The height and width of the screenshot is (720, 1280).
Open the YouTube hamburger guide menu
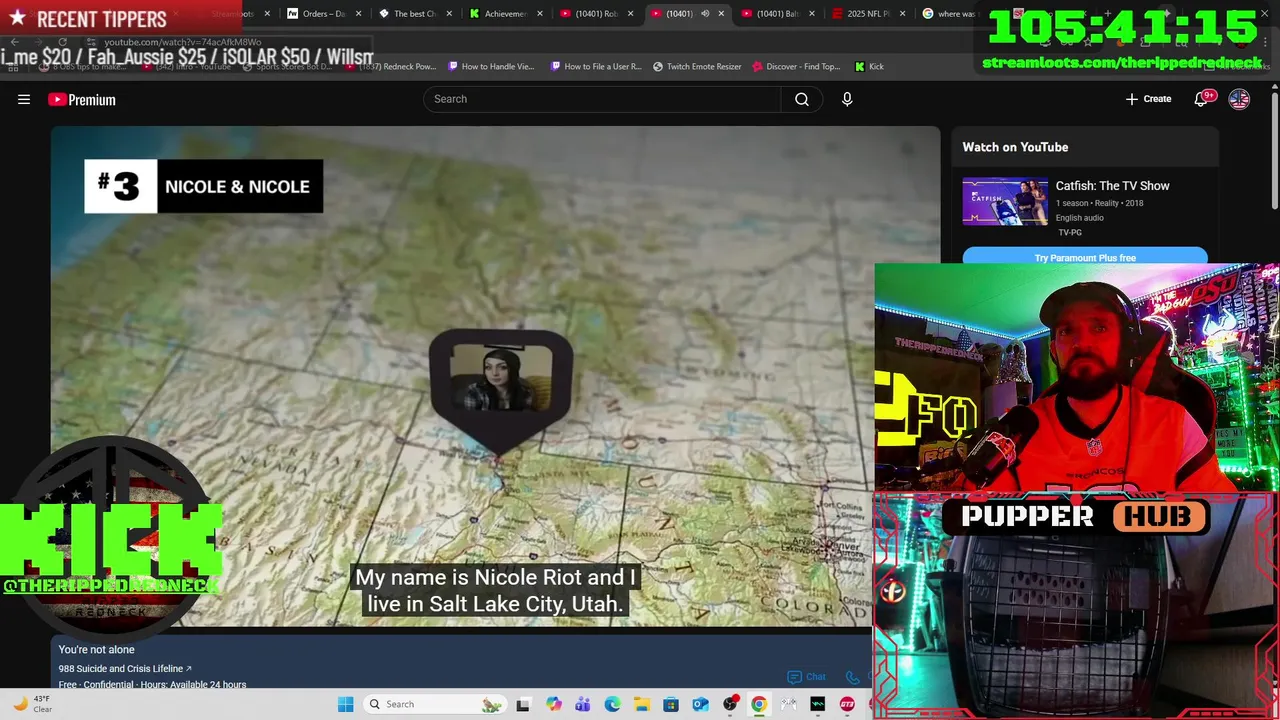tap(24, 99)
